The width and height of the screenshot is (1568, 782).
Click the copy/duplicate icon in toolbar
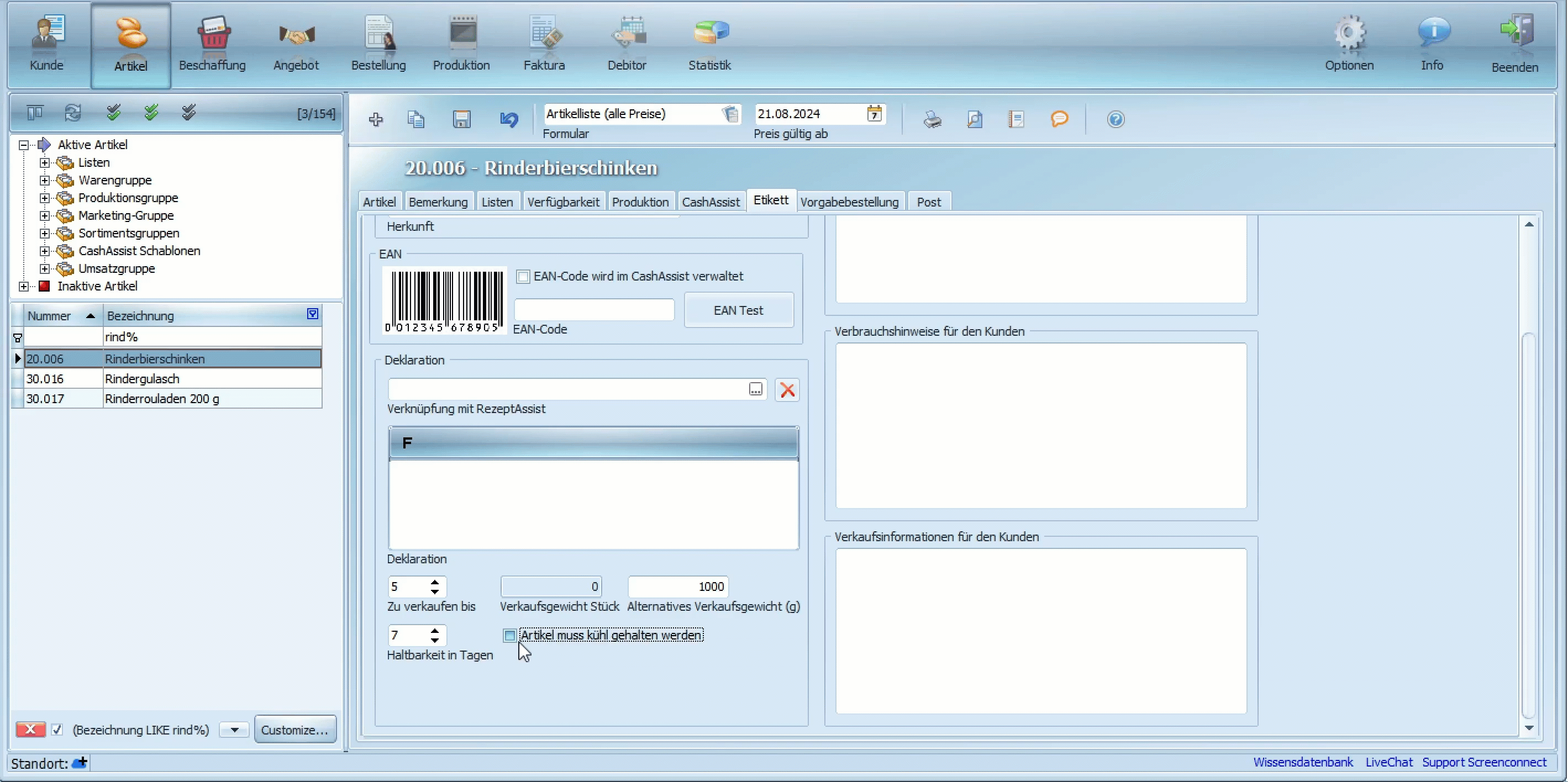click(417, 119)
